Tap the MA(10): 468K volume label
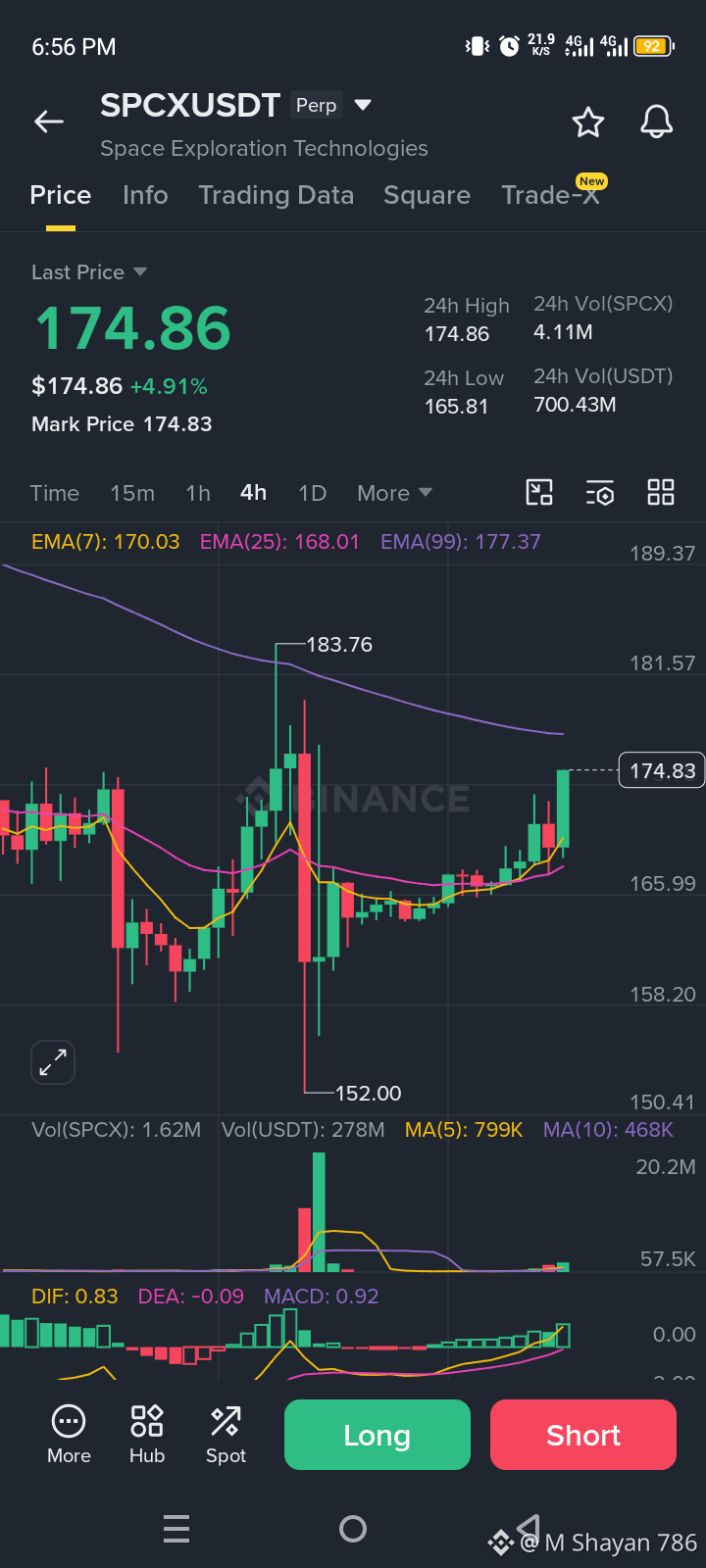 [x=608, y=1130]
